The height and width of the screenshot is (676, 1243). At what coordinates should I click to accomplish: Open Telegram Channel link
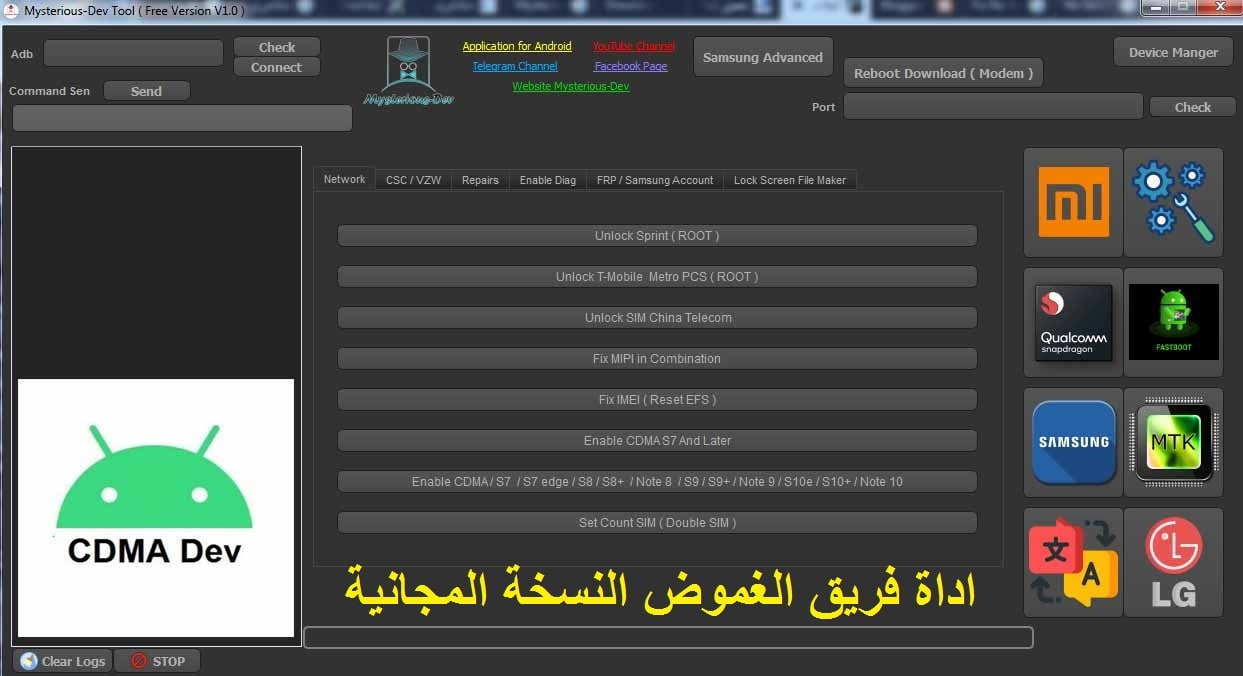pyautogui.click(x=515, y=66)
